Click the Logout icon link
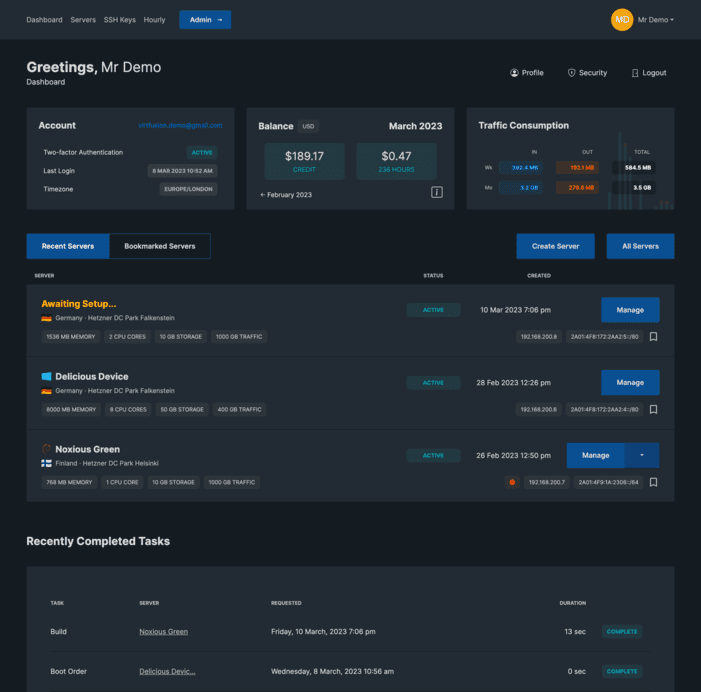The height and width of the screenshot is (692, 701). 648,73
